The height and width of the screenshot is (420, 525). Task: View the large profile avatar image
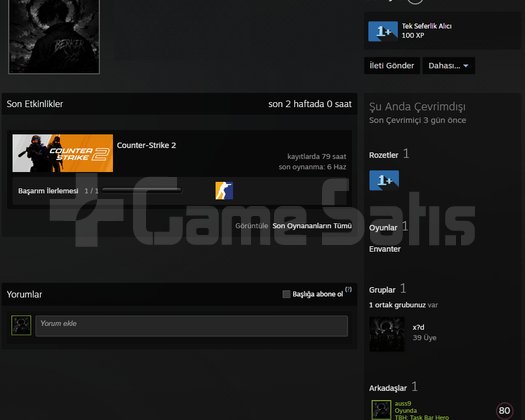[x=54, y=36]
